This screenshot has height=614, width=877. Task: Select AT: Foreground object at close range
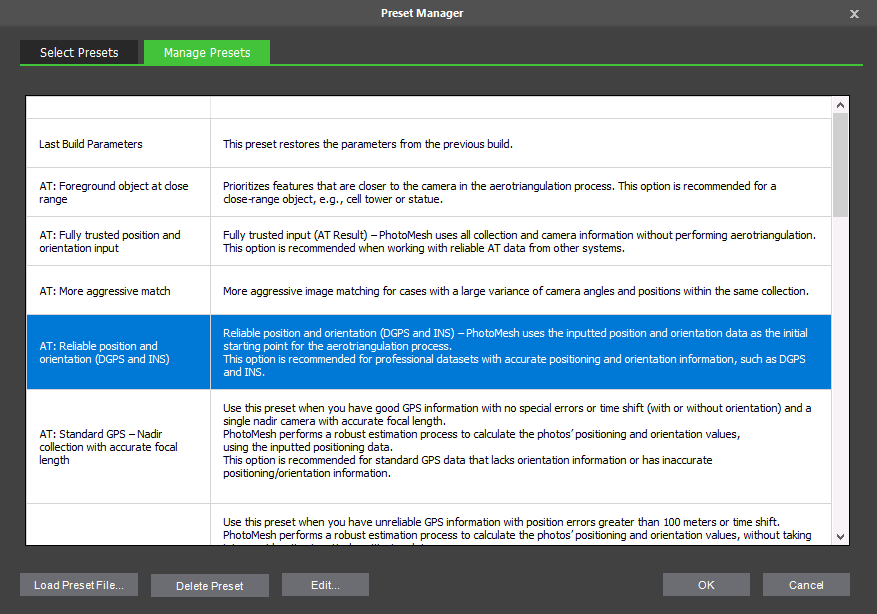113,193
